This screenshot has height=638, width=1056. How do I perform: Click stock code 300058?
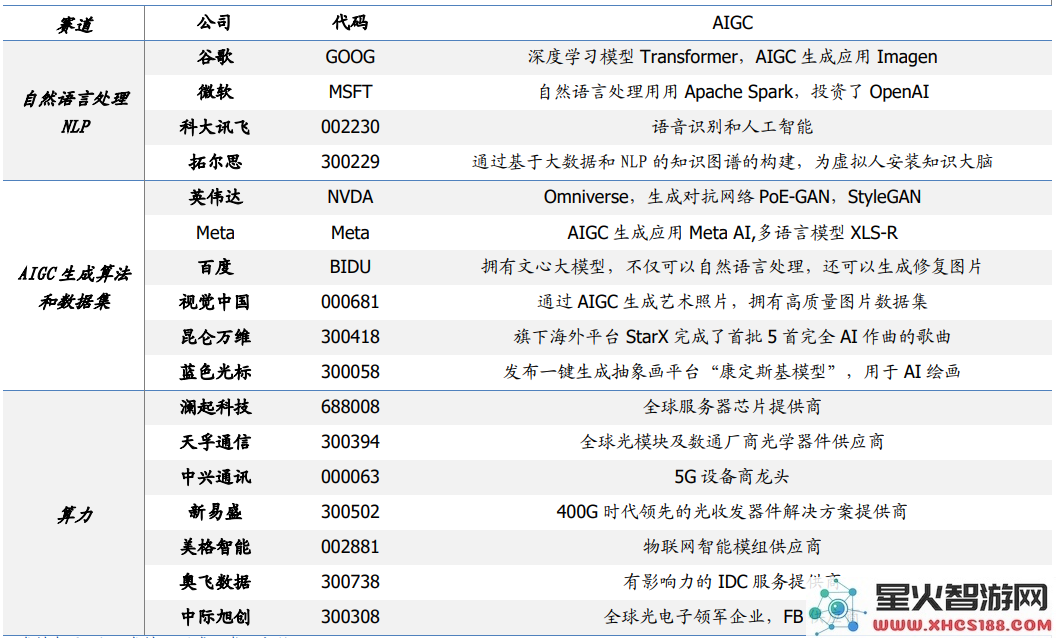pyautogui.click(x=350, y=373)
